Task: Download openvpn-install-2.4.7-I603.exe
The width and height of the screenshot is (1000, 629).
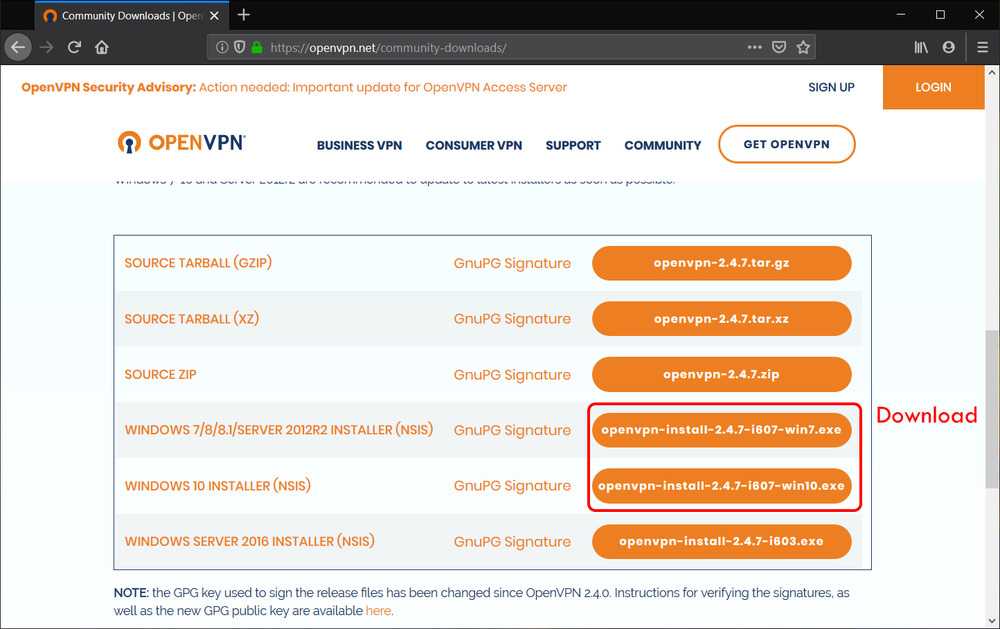Action: (x=721, y=542)
